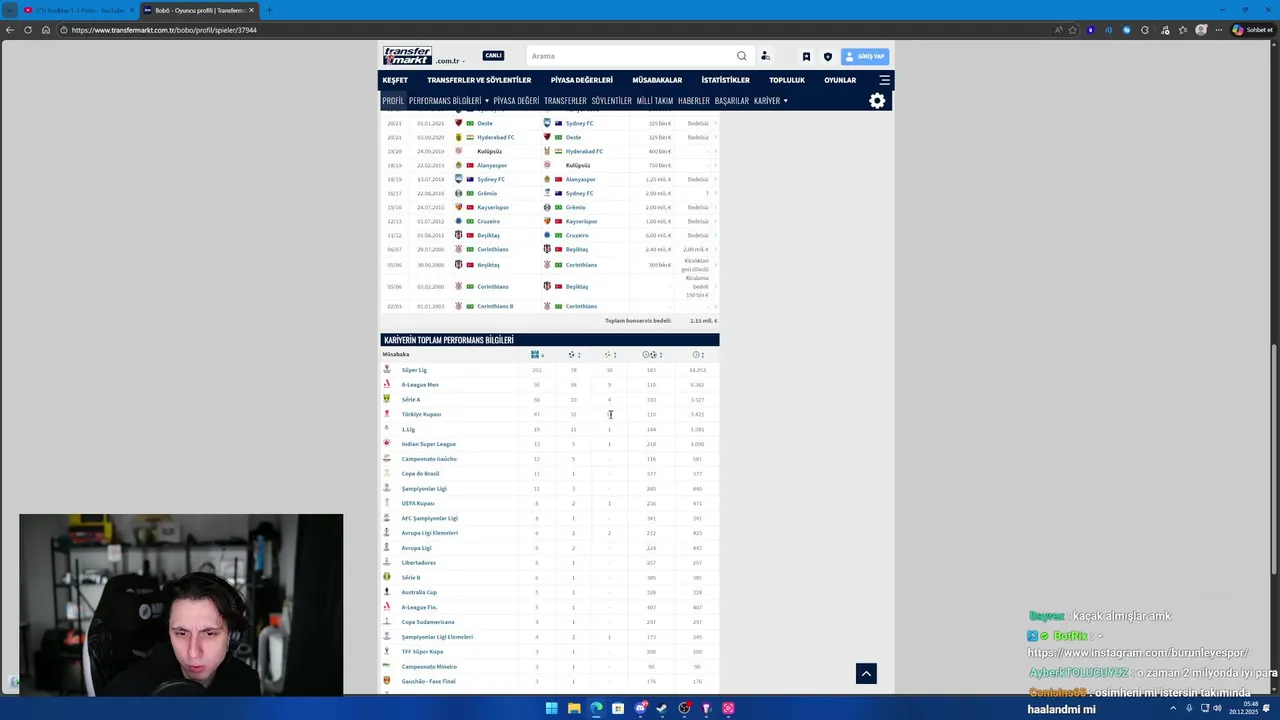The height and width of the screenshot is (720, 1280).
Task: Switch to the YouTube browser tab
Action: click(78, 10)
